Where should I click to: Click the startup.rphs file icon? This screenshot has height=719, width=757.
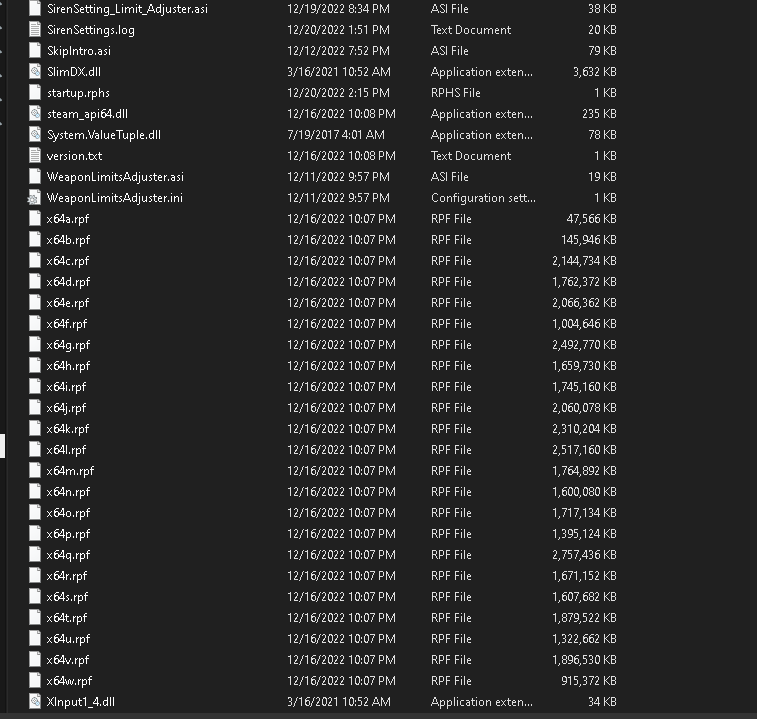tap(37, 93)
